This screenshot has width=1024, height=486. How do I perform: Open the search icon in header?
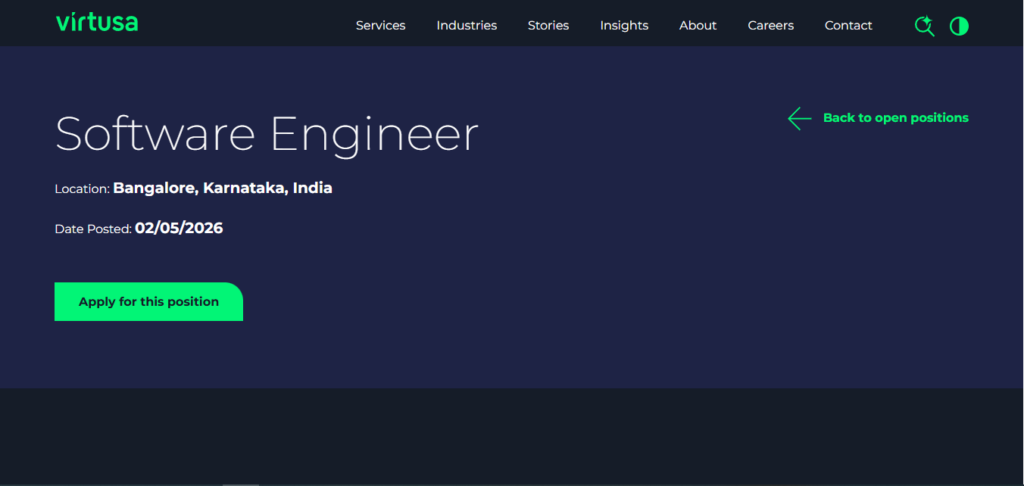click(x=924, y=26)
